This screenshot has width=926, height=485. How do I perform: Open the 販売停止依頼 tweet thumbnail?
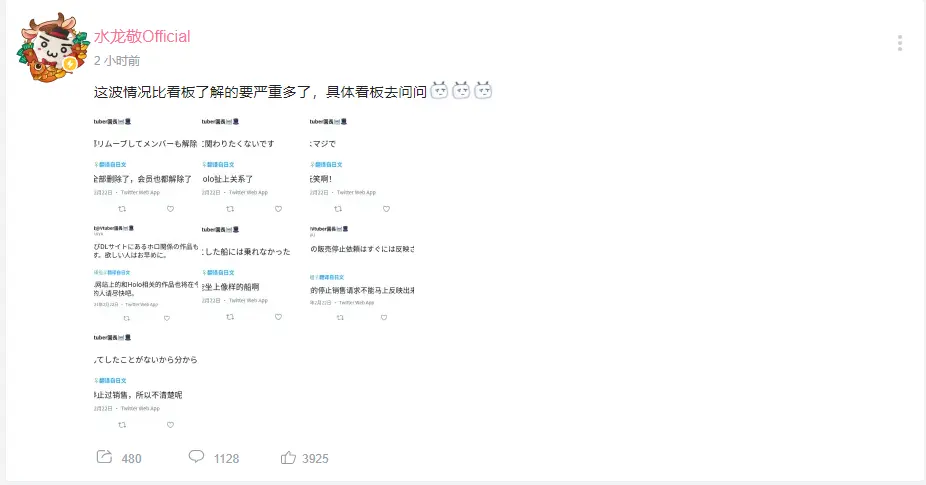click(361, 273)
